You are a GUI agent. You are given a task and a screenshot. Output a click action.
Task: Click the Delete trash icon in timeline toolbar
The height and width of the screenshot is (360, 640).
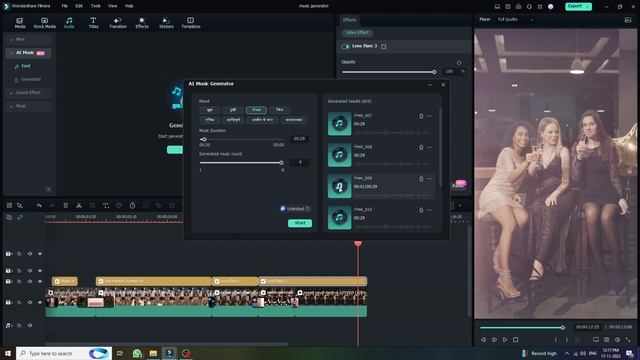click(x=65, y=205)
